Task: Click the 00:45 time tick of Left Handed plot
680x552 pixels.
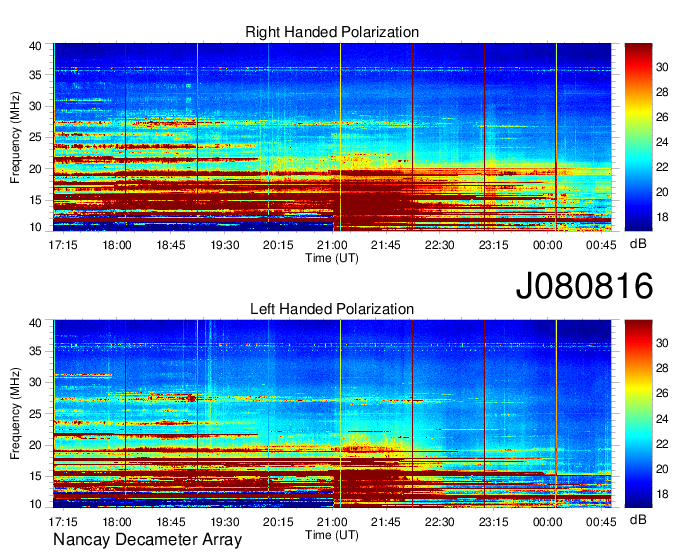Action: pyautogui.click(x=601, y=522)
